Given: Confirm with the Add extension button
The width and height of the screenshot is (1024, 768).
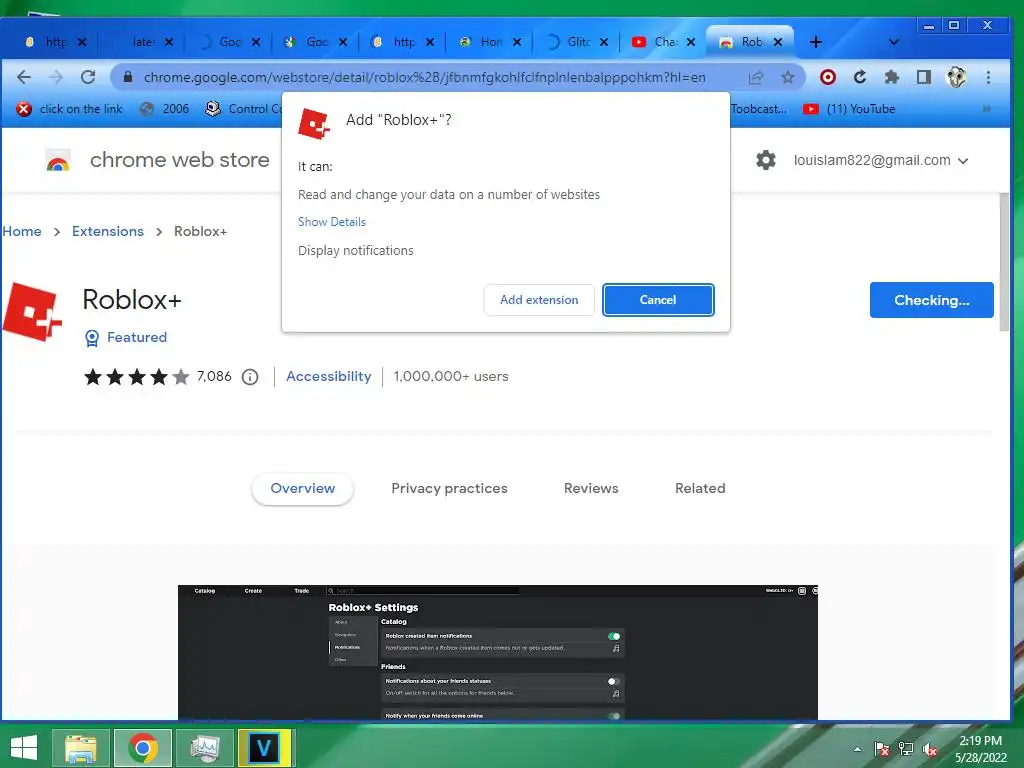Looking at the screenshot, I should click(539, 300).
